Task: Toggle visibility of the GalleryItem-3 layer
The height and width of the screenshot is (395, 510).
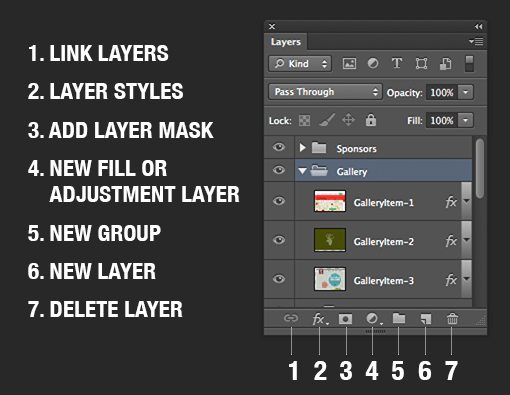Action: click(x=279, y=279)
